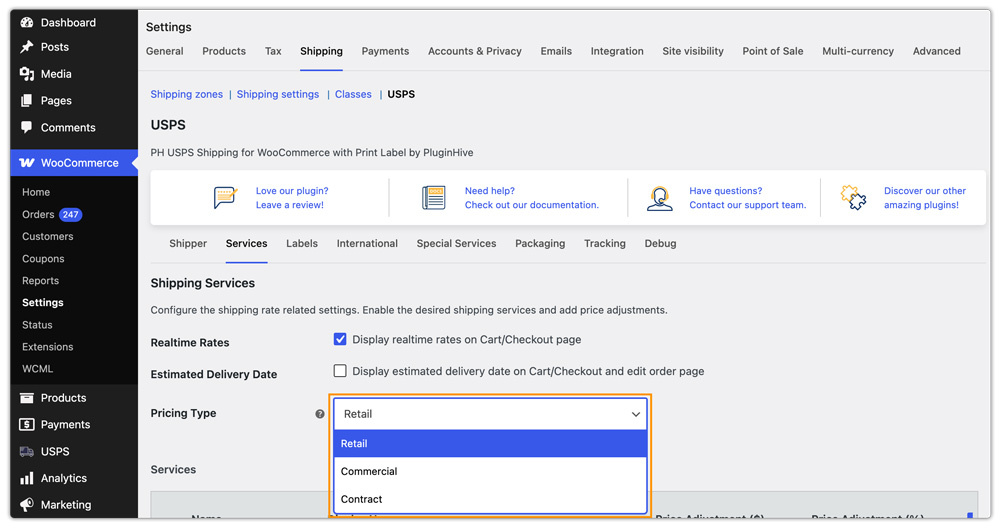The width and height of the screenshot is (1000, 528).
Task: Click the Pricing Type help question icon
Action: click(x=320, y=414)
